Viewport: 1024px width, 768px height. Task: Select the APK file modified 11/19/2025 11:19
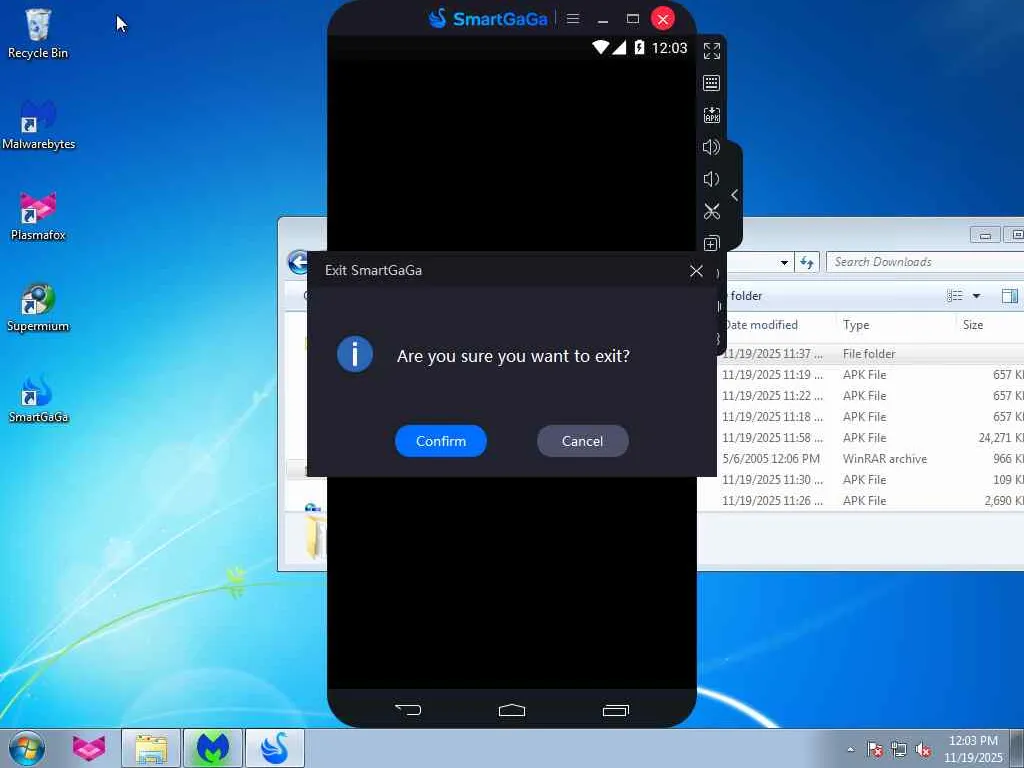(871, 374)
